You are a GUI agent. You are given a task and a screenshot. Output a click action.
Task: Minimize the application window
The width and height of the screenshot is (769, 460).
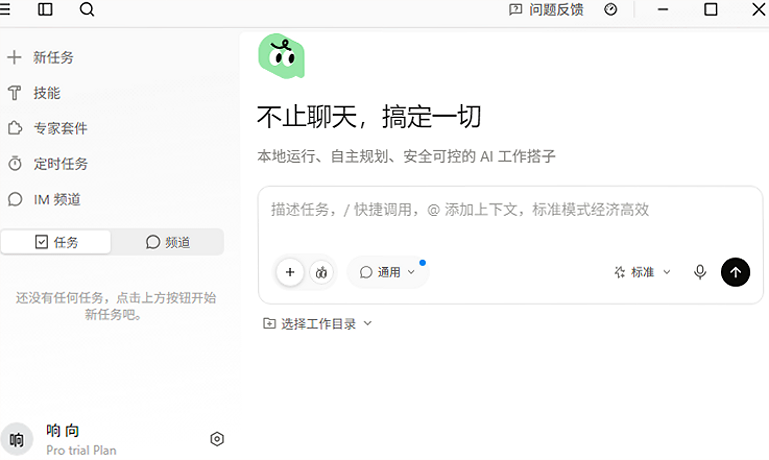coord(663,9)
